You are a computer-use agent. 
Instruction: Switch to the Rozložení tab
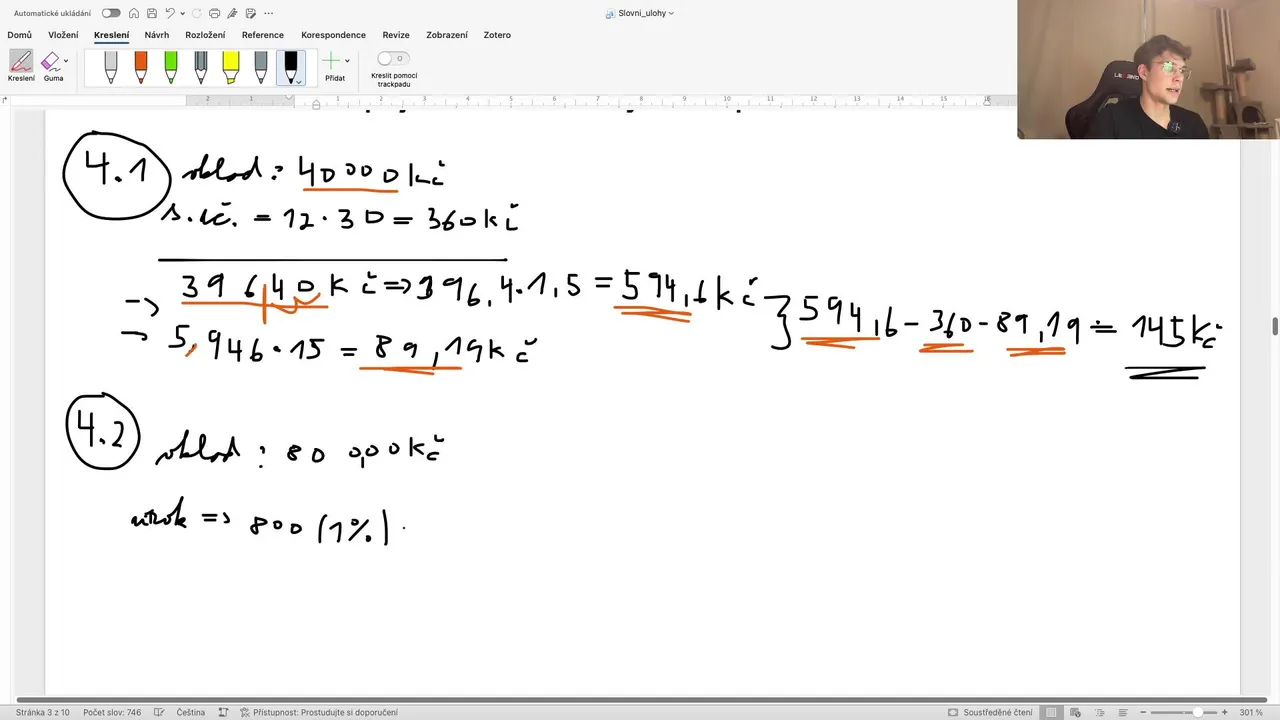tap(205, 35)
